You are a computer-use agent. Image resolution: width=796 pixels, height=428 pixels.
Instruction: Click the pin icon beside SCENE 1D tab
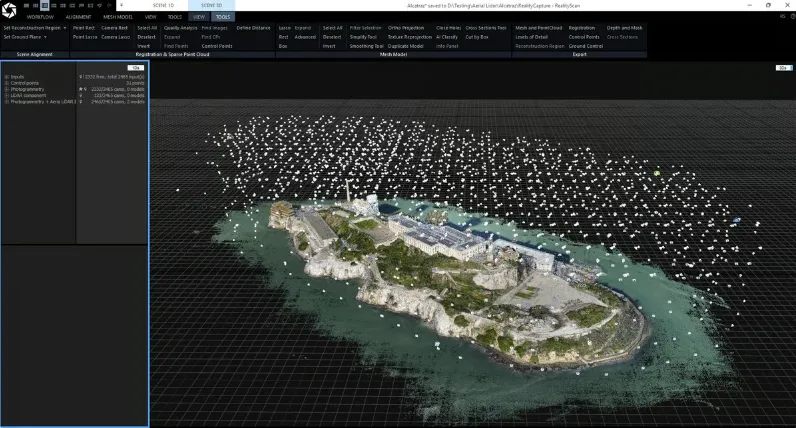121,6
